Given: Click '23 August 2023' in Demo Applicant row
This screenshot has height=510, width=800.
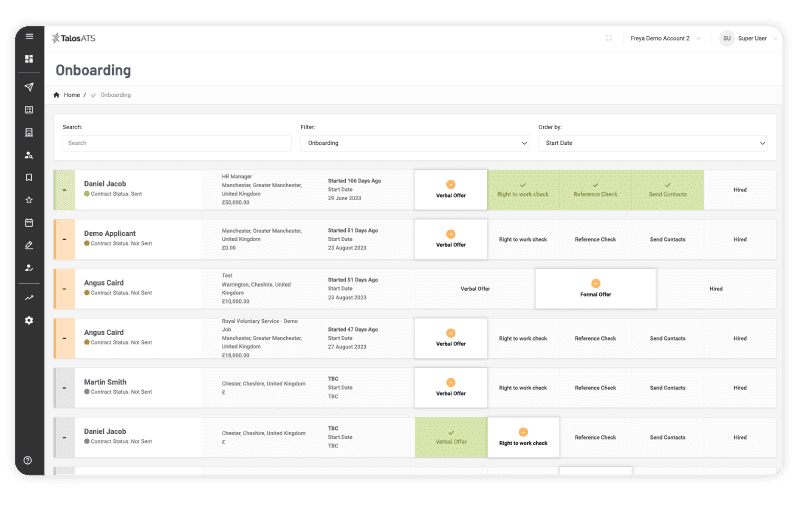Looking at the screenshot, I should (347, 248).
